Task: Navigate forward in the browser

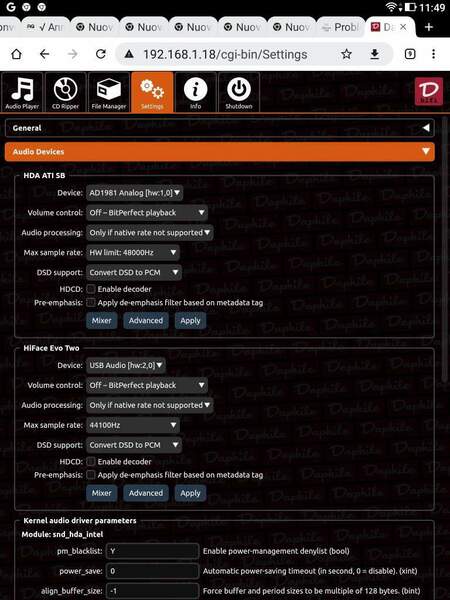Action: (x=72, y=54)
